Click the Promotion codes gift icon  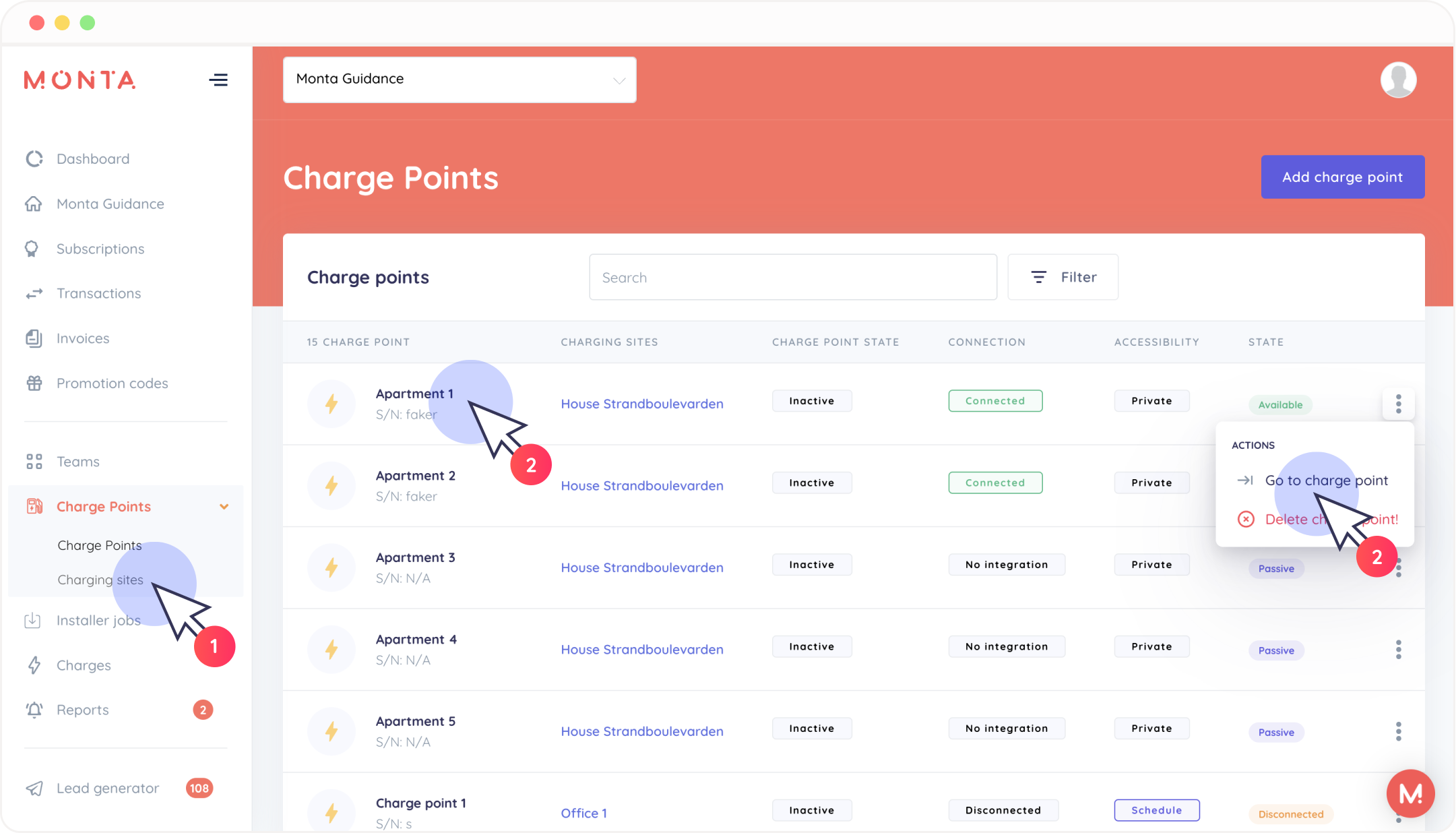click(x=34, y=383)
